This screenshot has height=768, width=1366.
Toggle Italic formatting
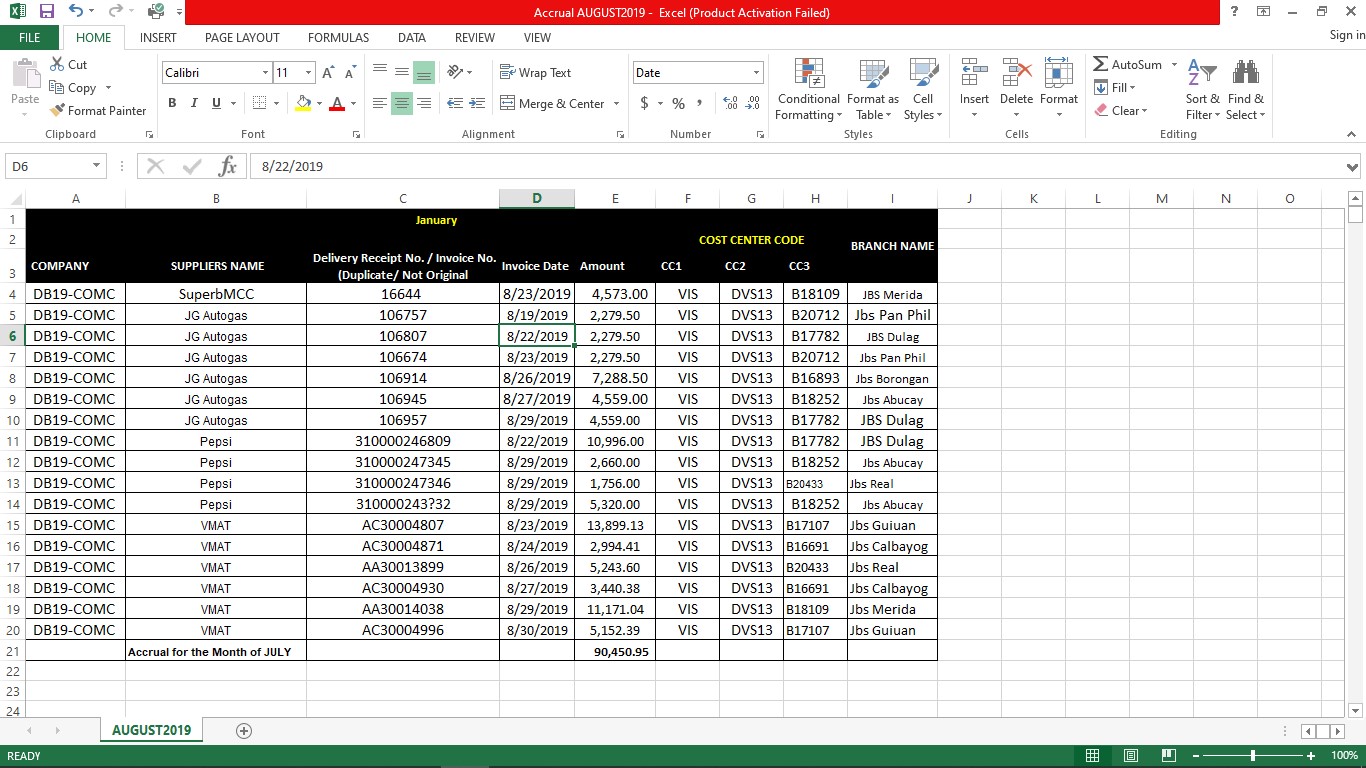pos(194,103)
